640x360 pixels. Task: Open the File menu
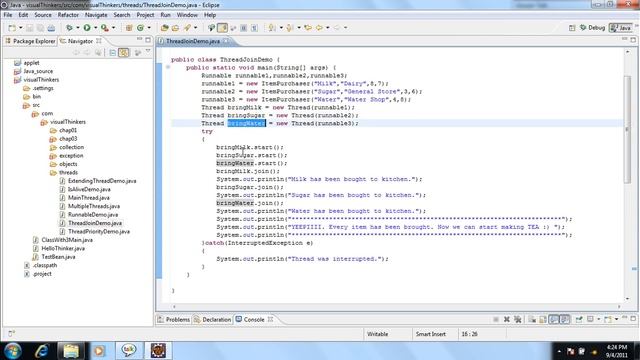8,15
